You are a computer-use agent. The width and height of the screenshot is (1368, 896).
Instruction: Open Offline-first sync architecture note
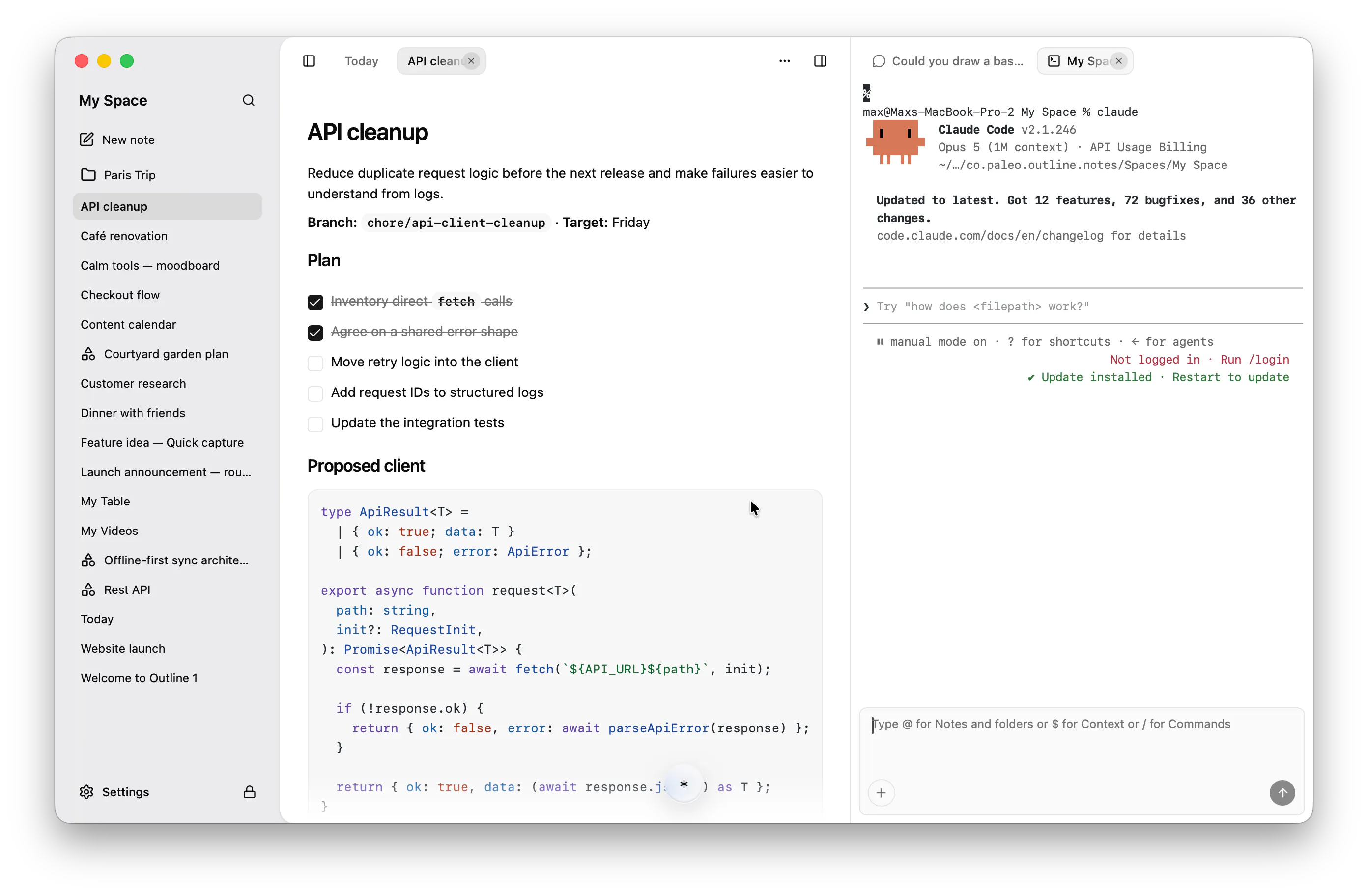point(167,560)
